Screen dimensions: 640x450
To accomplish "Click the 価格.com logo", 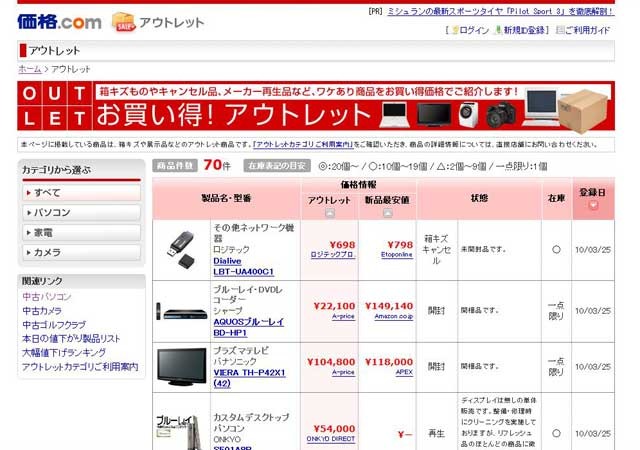I will [59, 22].
